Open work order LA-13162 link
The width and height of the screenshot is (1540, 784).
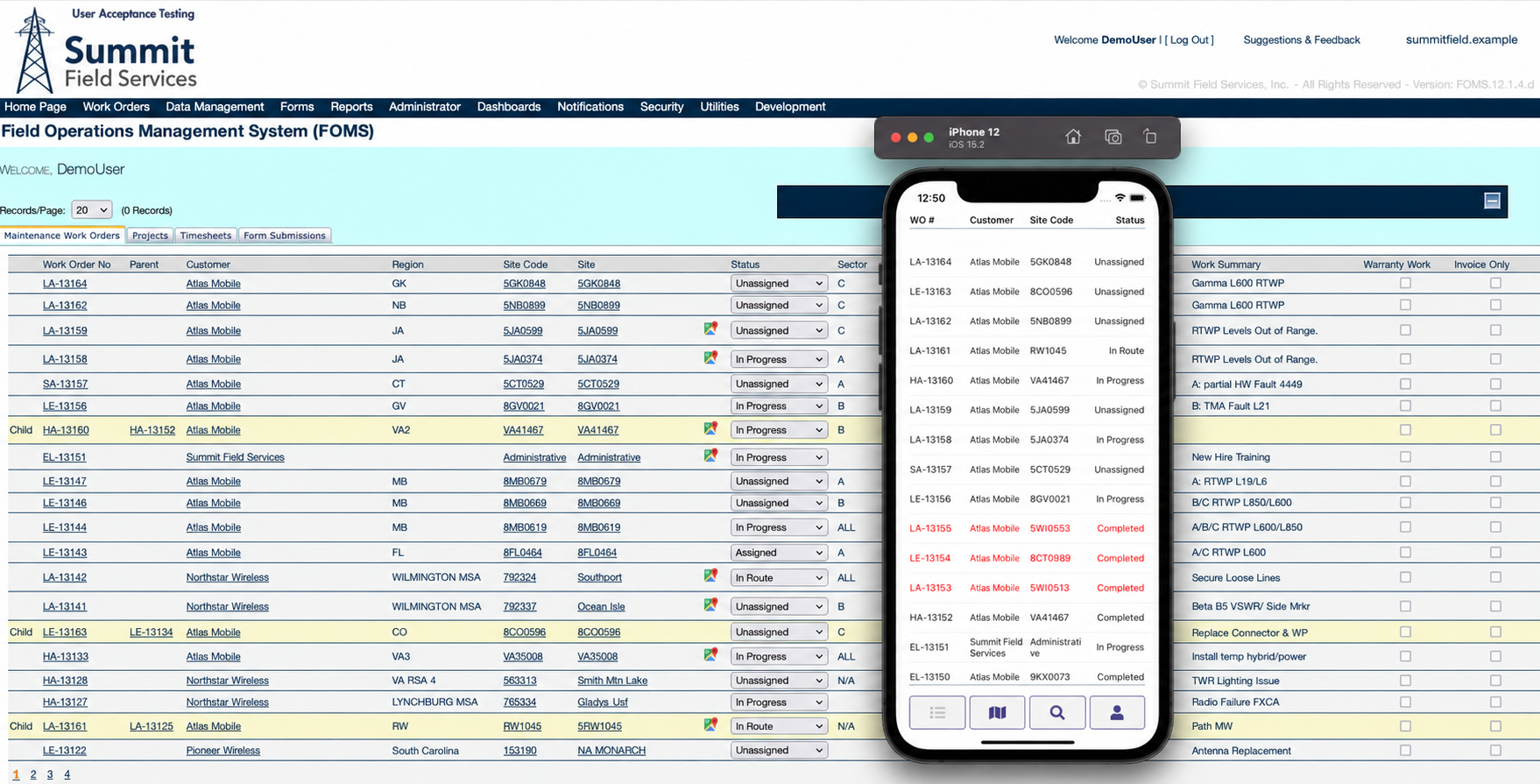tap(65, 306)
